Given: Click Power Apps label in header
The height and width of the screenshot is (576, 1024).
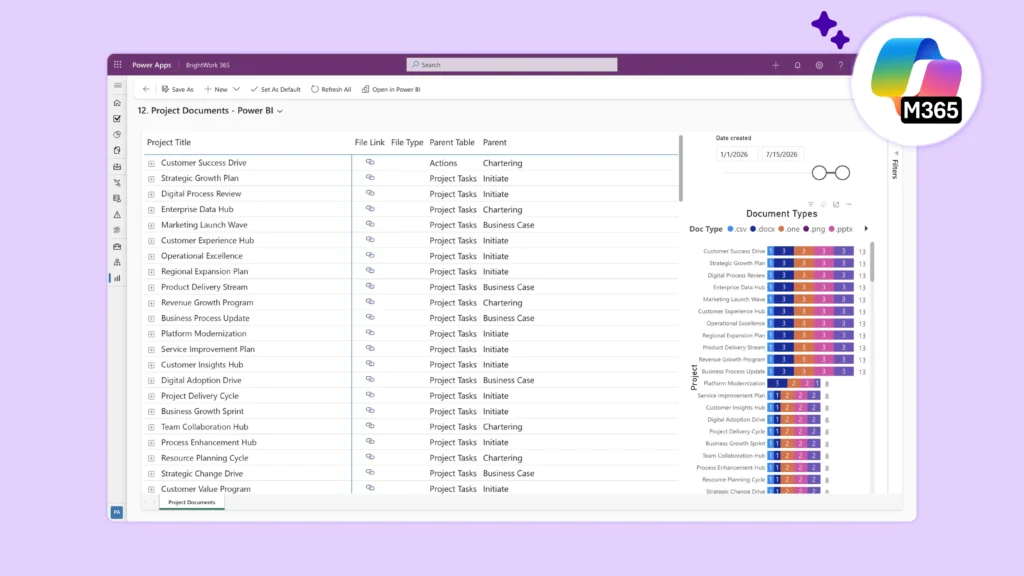Looking at the screenshot, I should pos(152,65).
